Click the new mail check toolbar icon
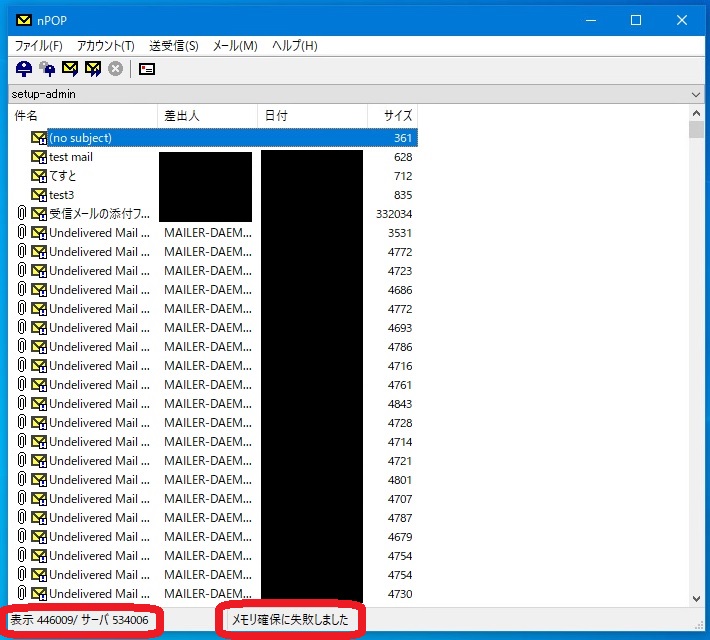The image size is (710, 640). (24, 69)
